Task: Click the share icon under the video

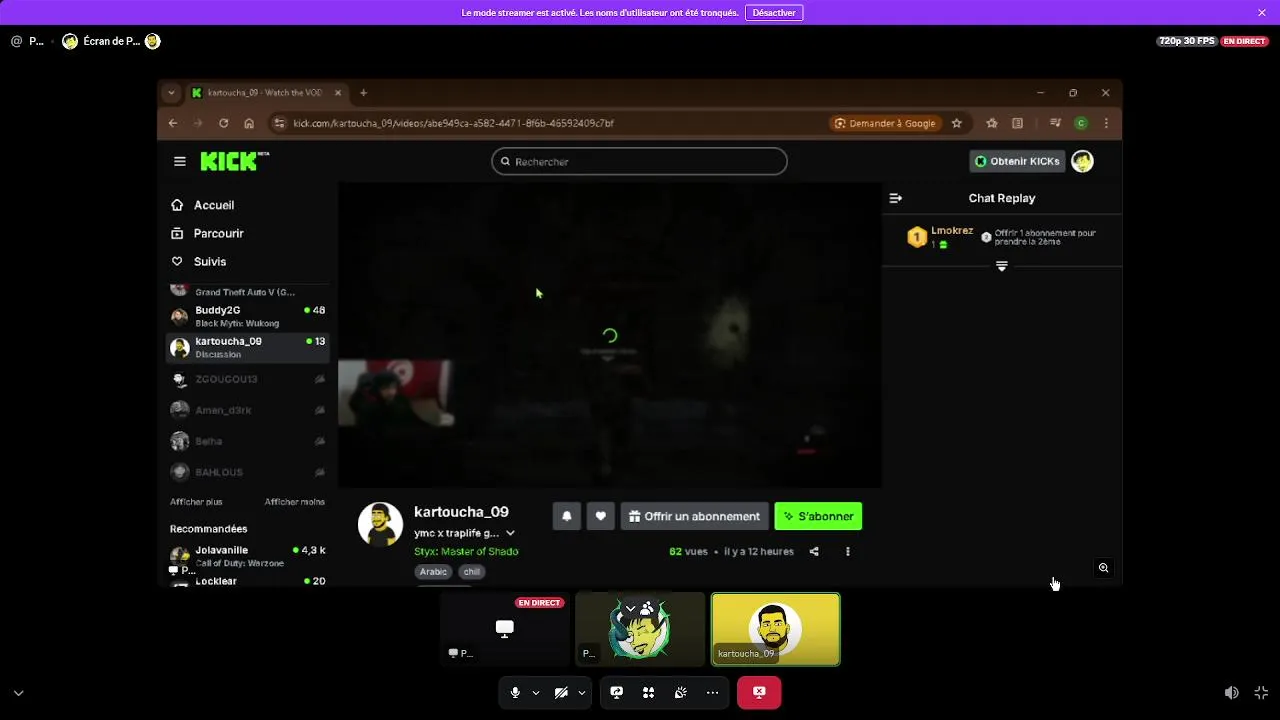Action: click(814, 551)
